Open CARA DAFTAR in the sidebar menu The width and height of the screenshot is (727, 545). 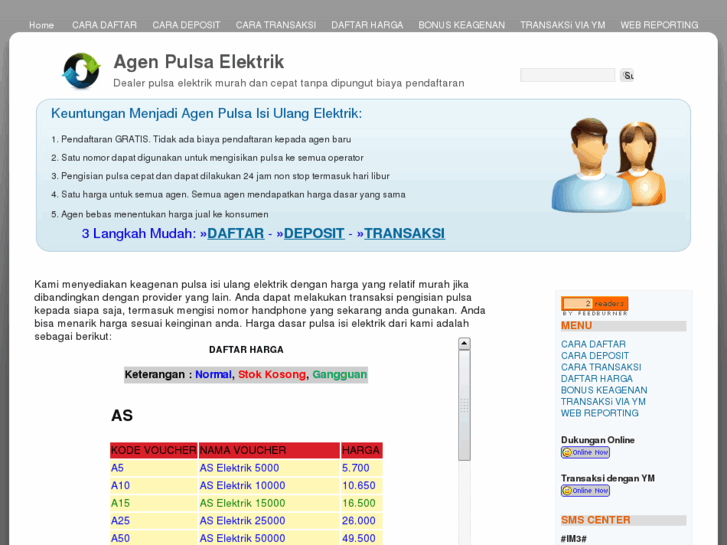(x=593, y=344)
